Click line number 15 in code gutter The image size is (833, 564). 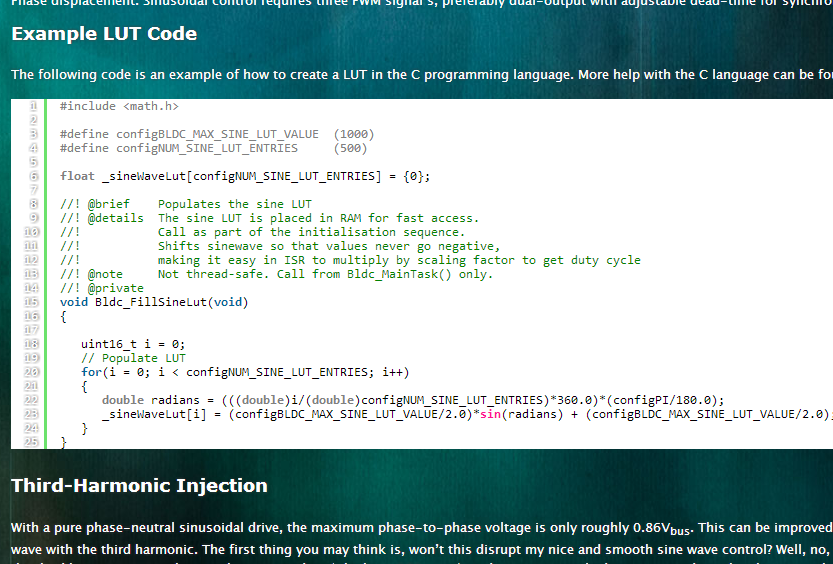pyautogui.click(x=32, y=302)
